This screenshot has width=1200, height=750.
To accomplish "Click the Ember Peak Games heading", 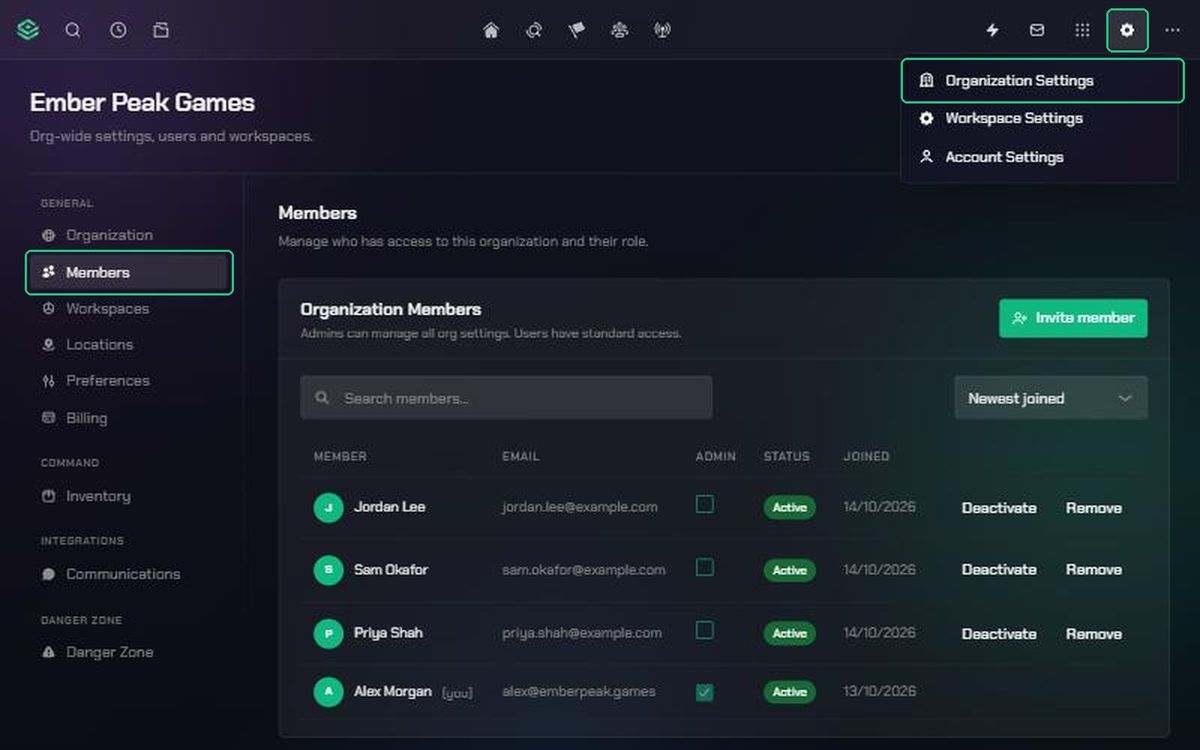I will pos(142,103).
